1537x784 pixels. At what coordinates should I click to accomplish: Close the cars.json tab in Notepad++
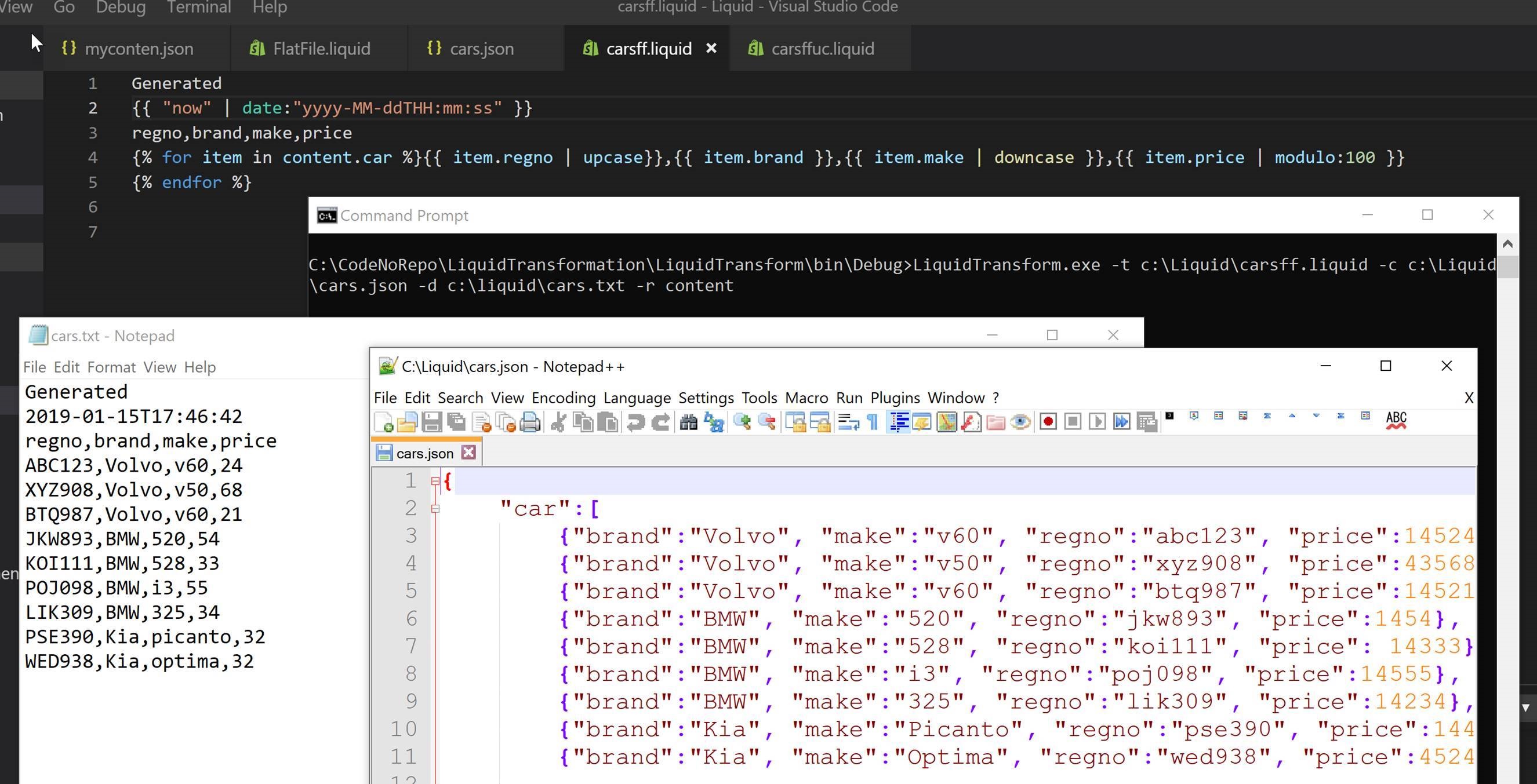(468, 453)
